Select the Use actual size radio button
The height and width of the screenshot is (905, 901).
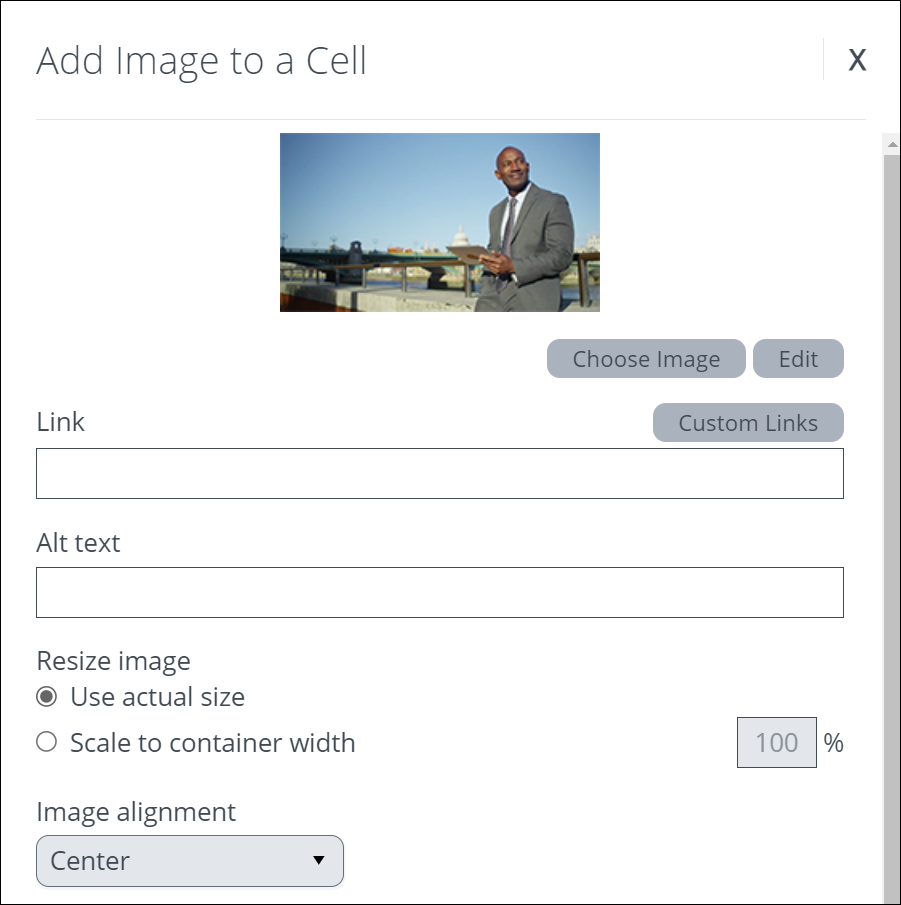46,697
